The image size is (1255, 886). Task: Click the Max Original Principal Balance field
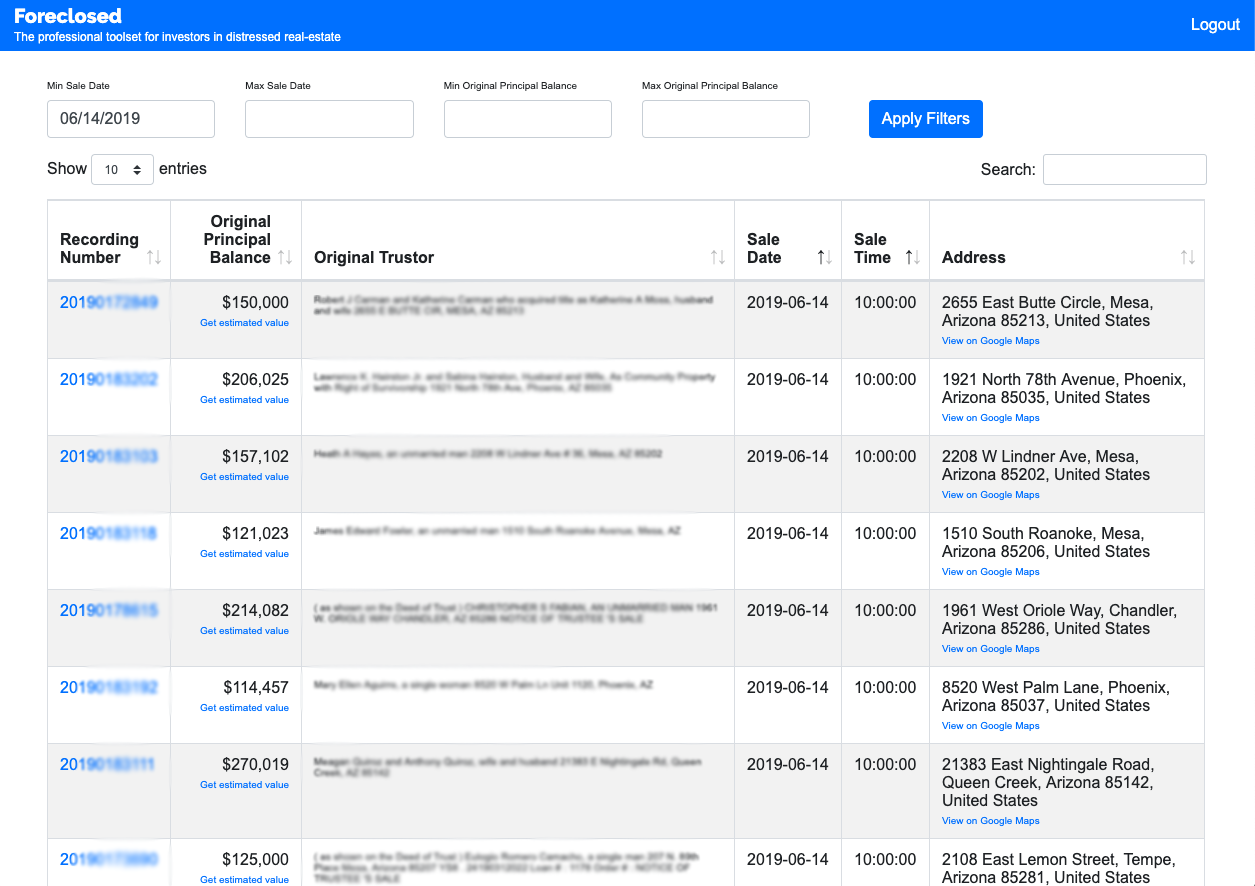(725, 118)
